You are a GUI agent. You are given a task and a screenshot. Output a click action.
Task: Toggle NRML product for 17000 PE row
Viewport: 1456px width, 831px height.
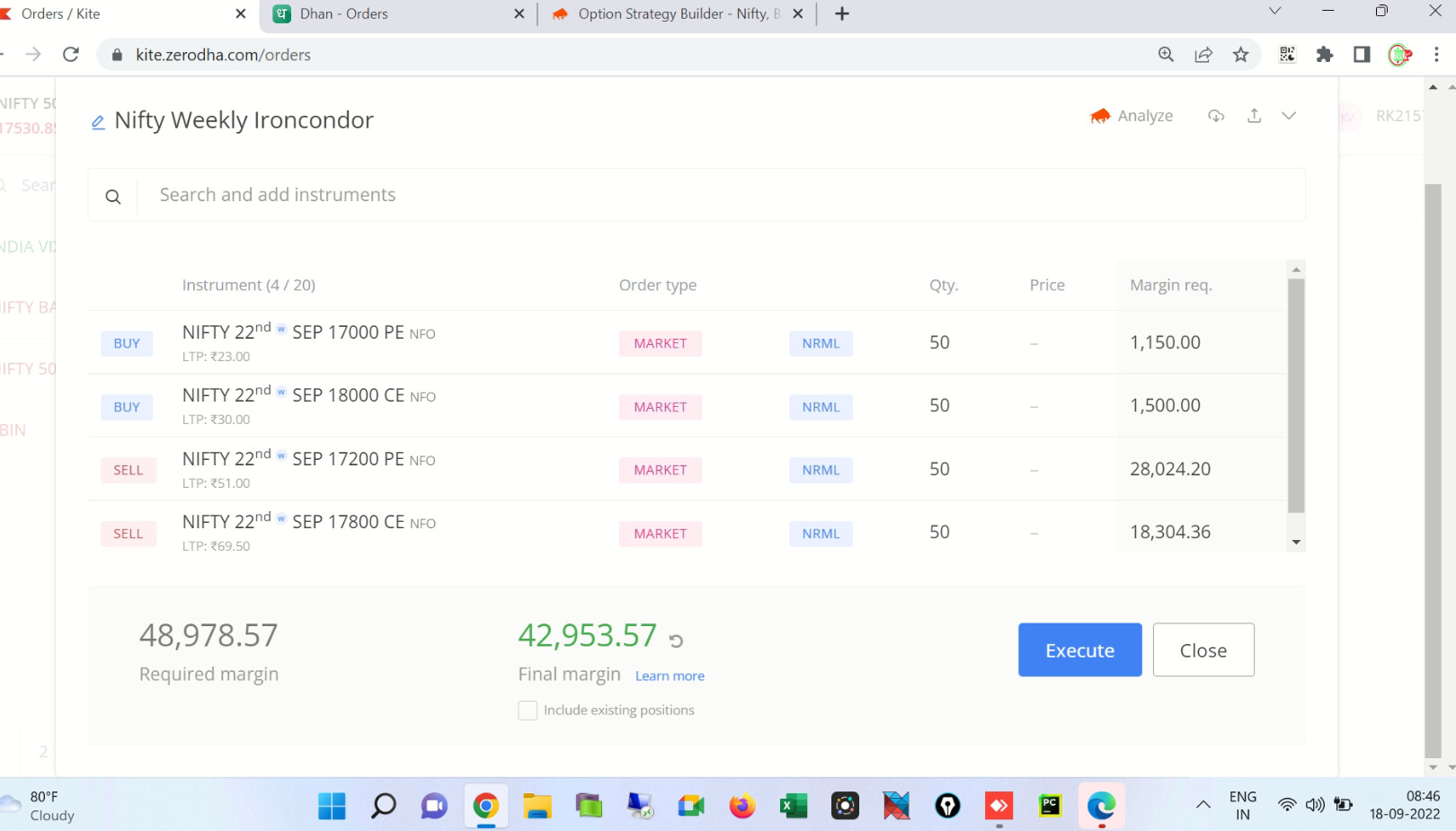[821, 343]
